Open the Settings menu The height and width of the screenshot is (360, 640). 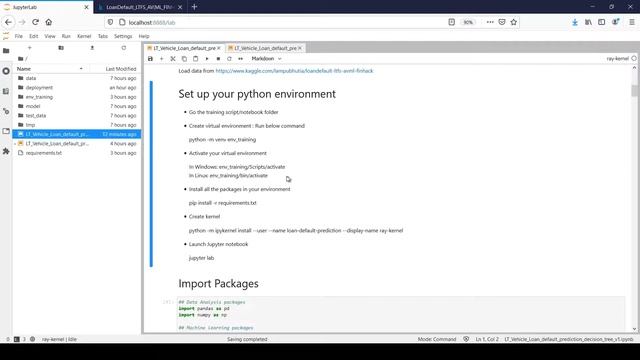pos(123,36)
